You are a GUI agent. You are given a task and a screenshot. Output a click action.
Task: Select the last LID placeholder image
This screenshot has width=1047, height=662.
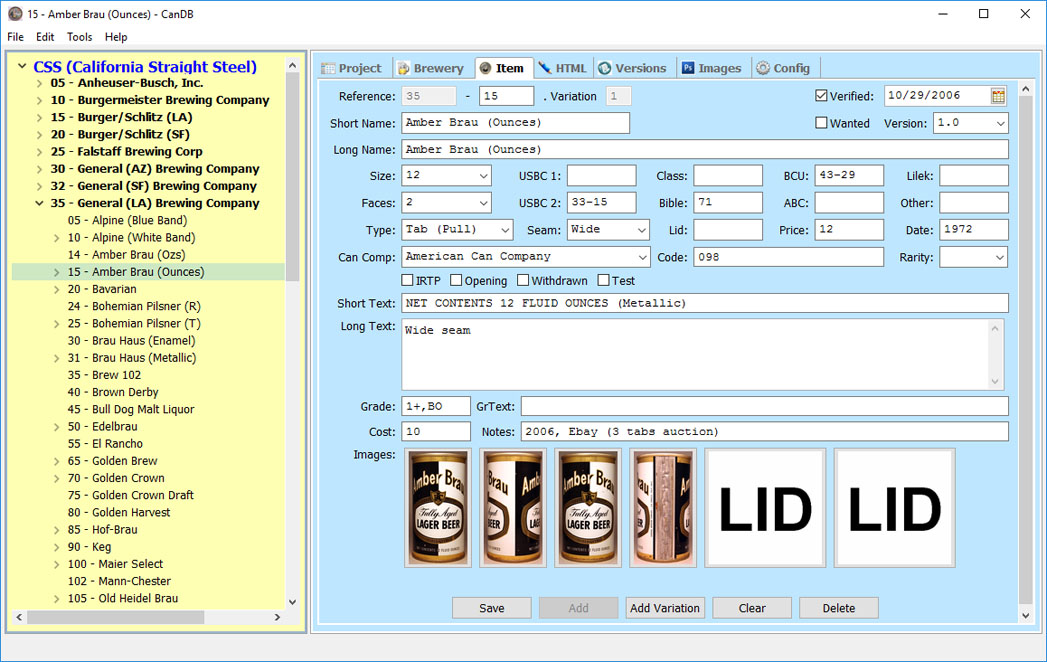point(895,508)
